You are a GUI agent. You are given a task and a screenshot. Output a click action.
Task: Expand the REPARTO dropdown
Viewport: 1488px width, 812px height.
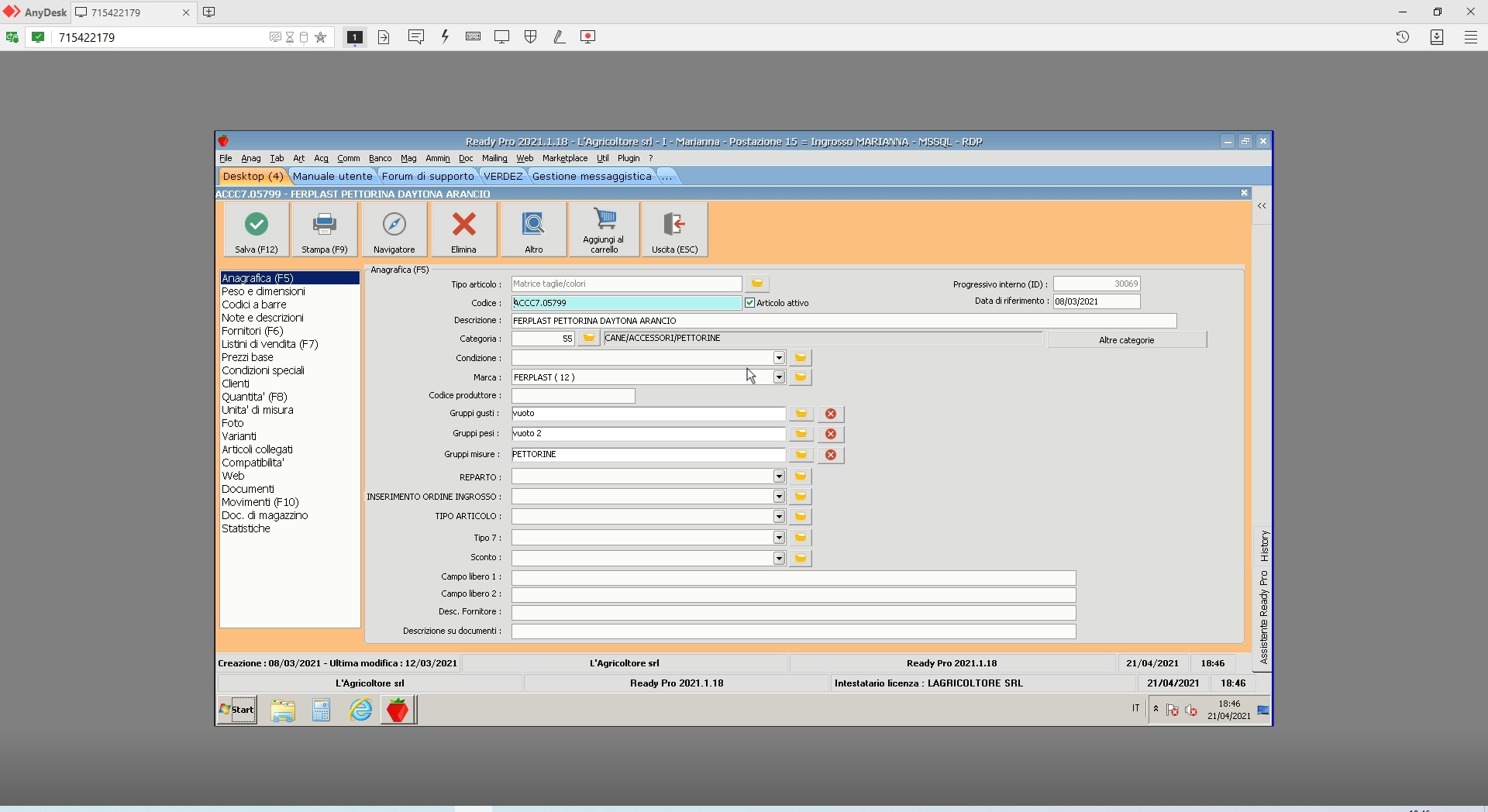(779, 477)
